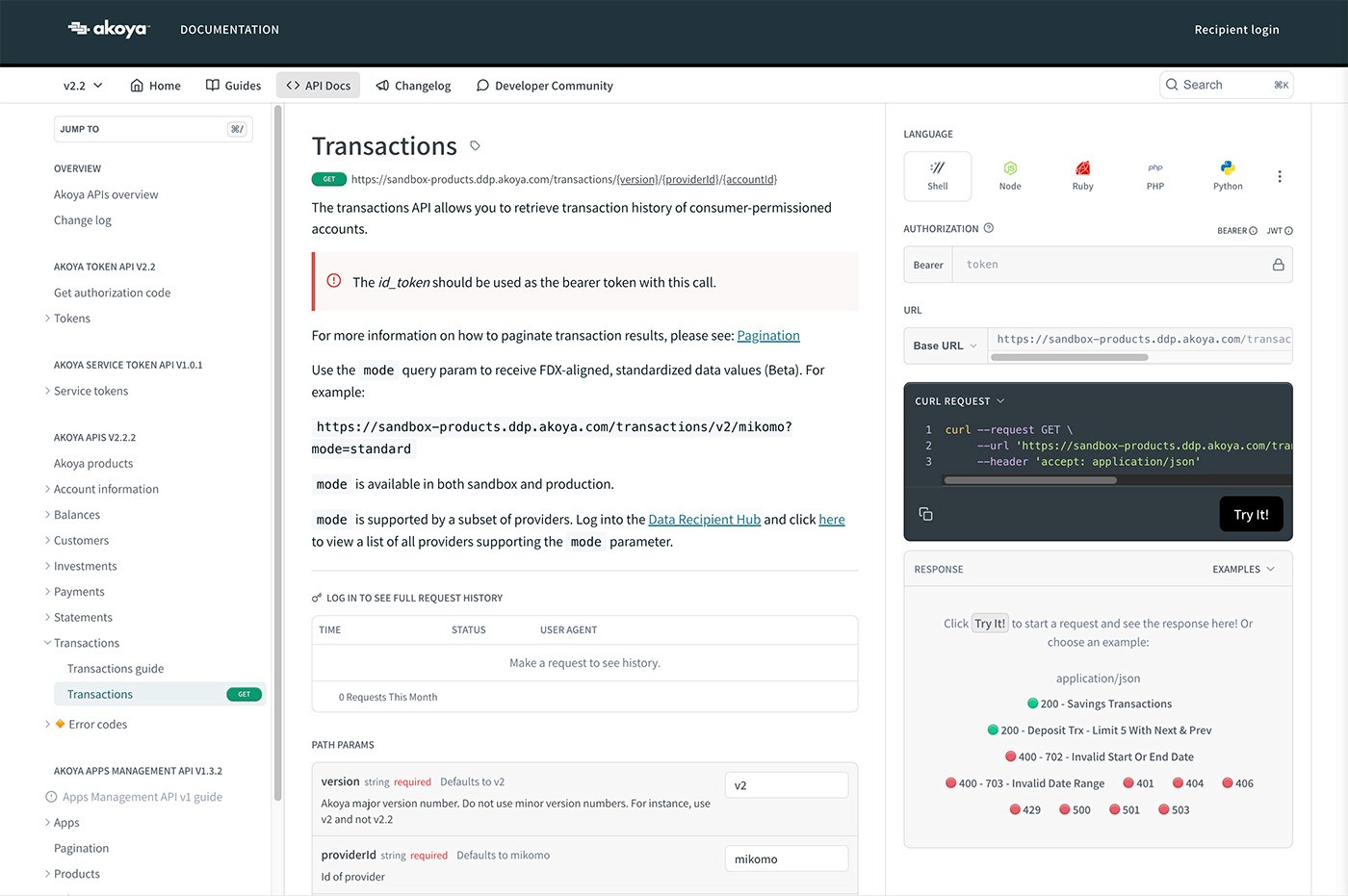Select 400 - 703 Invalid Date Range example
1348x896 pixels.
1024,783
